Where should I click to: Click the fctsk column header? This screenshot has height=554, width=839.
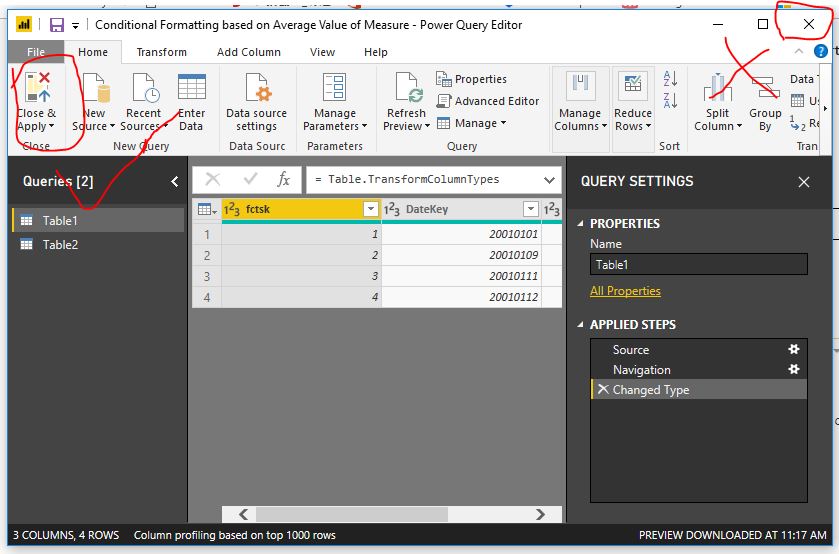click(x=301, y=209)
